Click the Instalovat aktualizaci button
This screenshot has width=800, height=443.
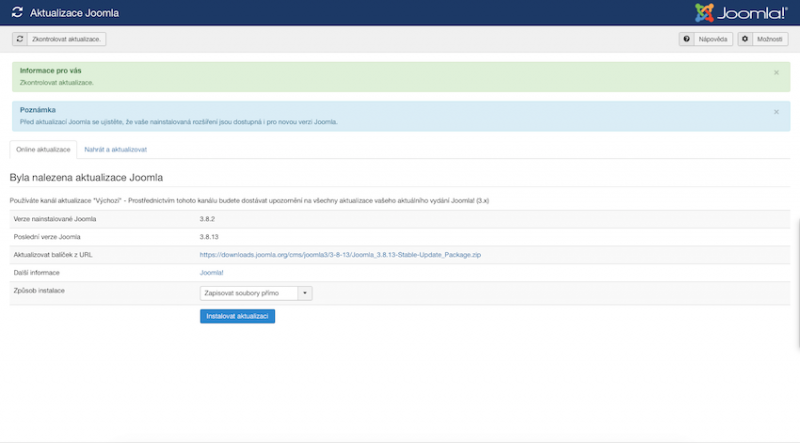coord(237,316)
